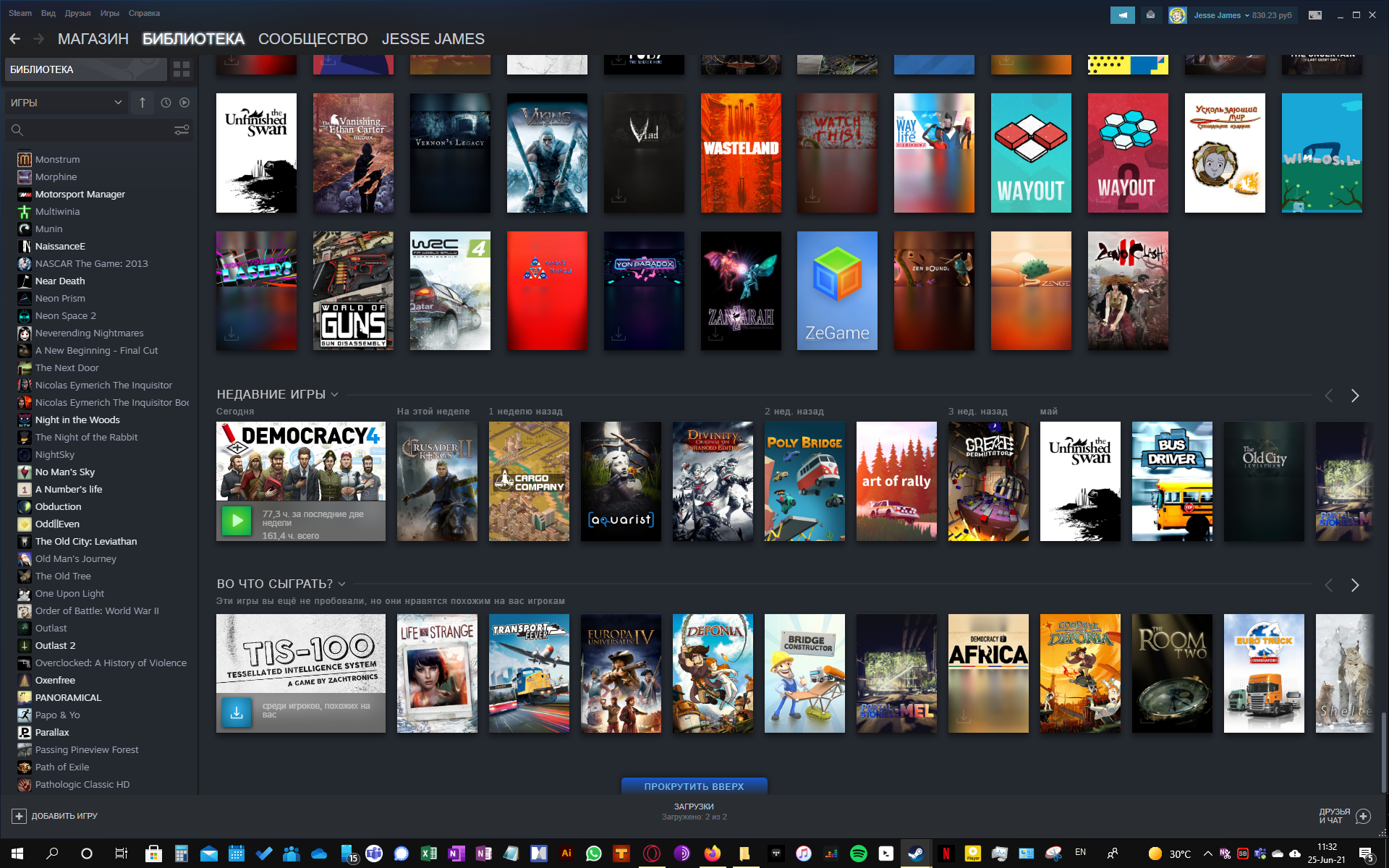The image size is (1389, 868).
Task: Open Europa Universalis IV suggestion
Action: pos(621,673)
